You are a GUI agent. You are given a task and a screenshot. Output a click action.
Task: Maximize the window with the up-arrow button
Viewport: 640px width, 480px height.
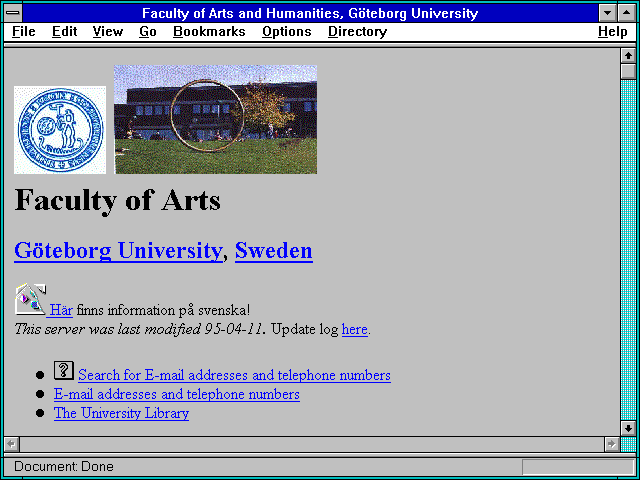627,13
